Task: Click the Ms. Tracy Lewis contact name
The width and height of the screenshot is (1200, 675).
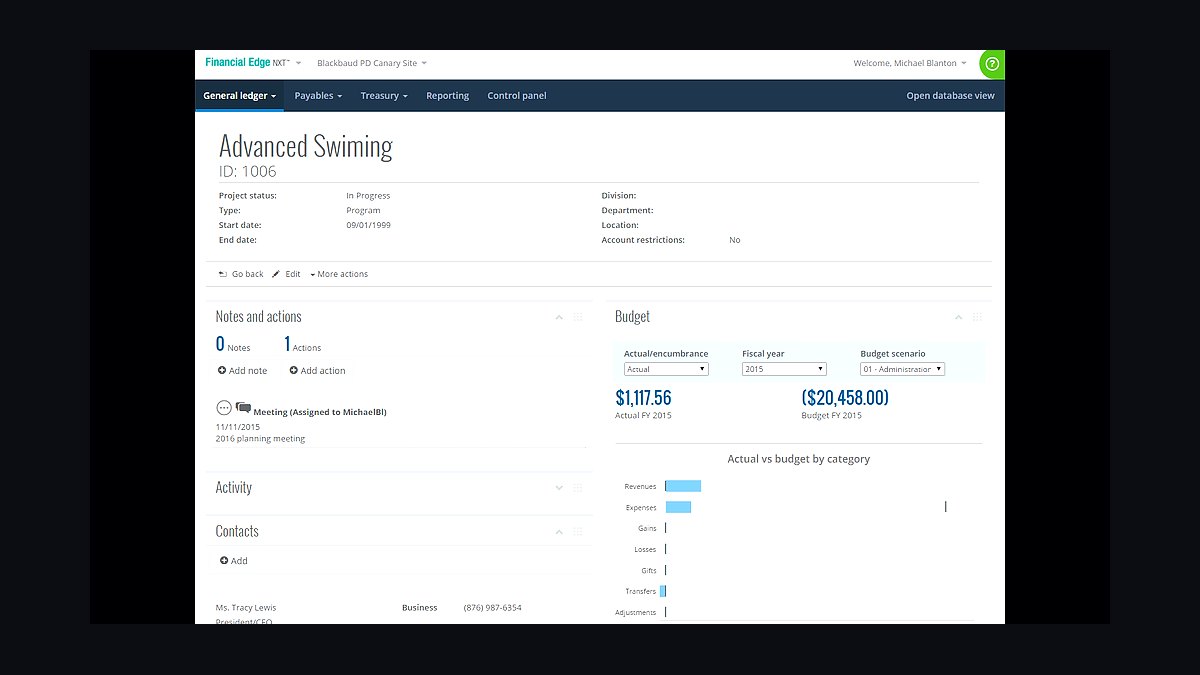Action: coord(246,608)
